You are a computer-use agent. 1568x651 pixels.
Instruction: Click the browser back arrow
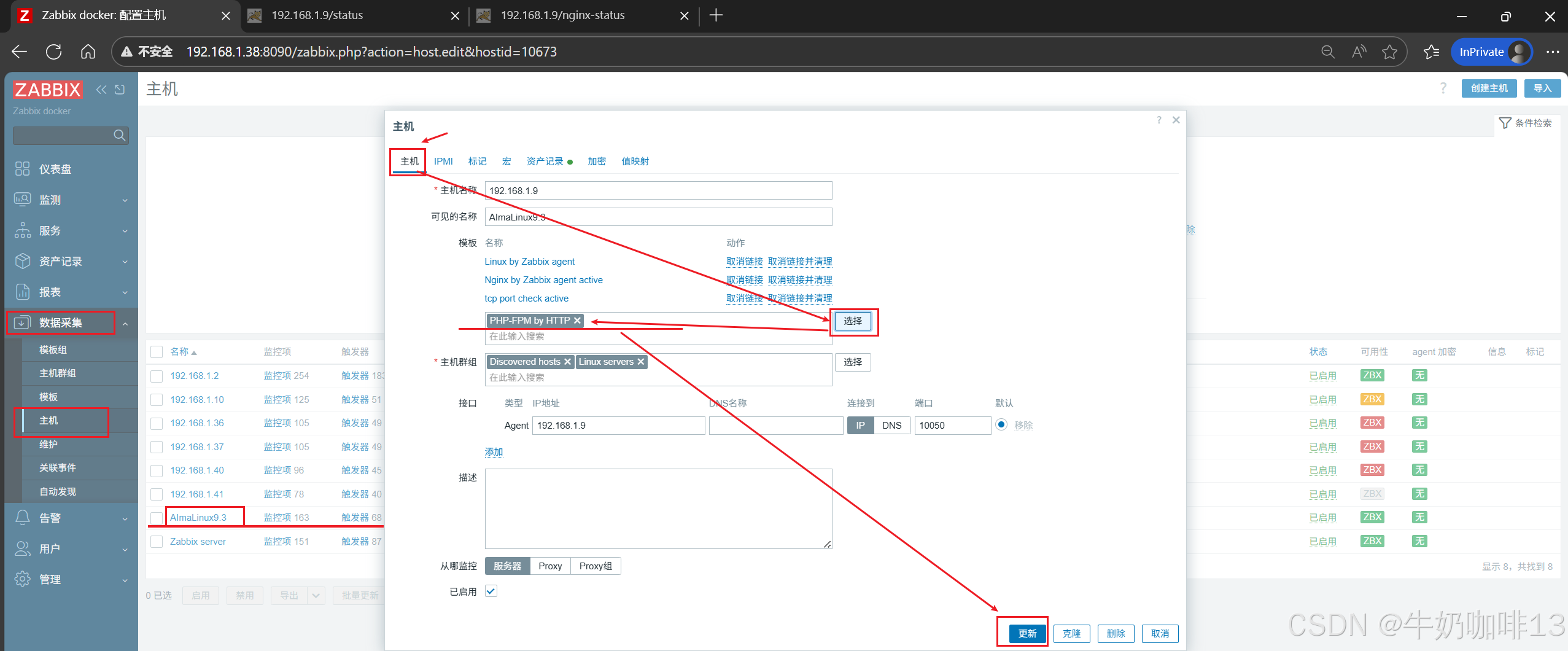(x=19, y=52)
